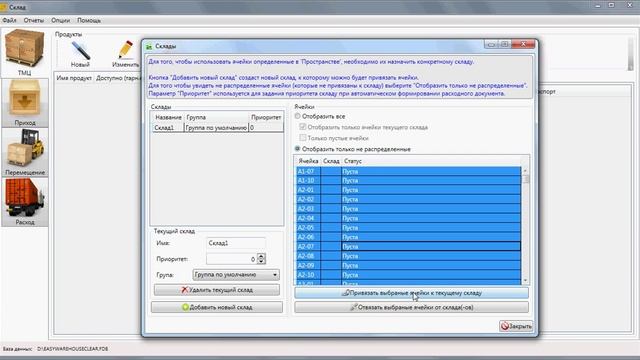Click Добавить новый склад button
Viewport: 640px width, 360px height.
click(217, 307)
